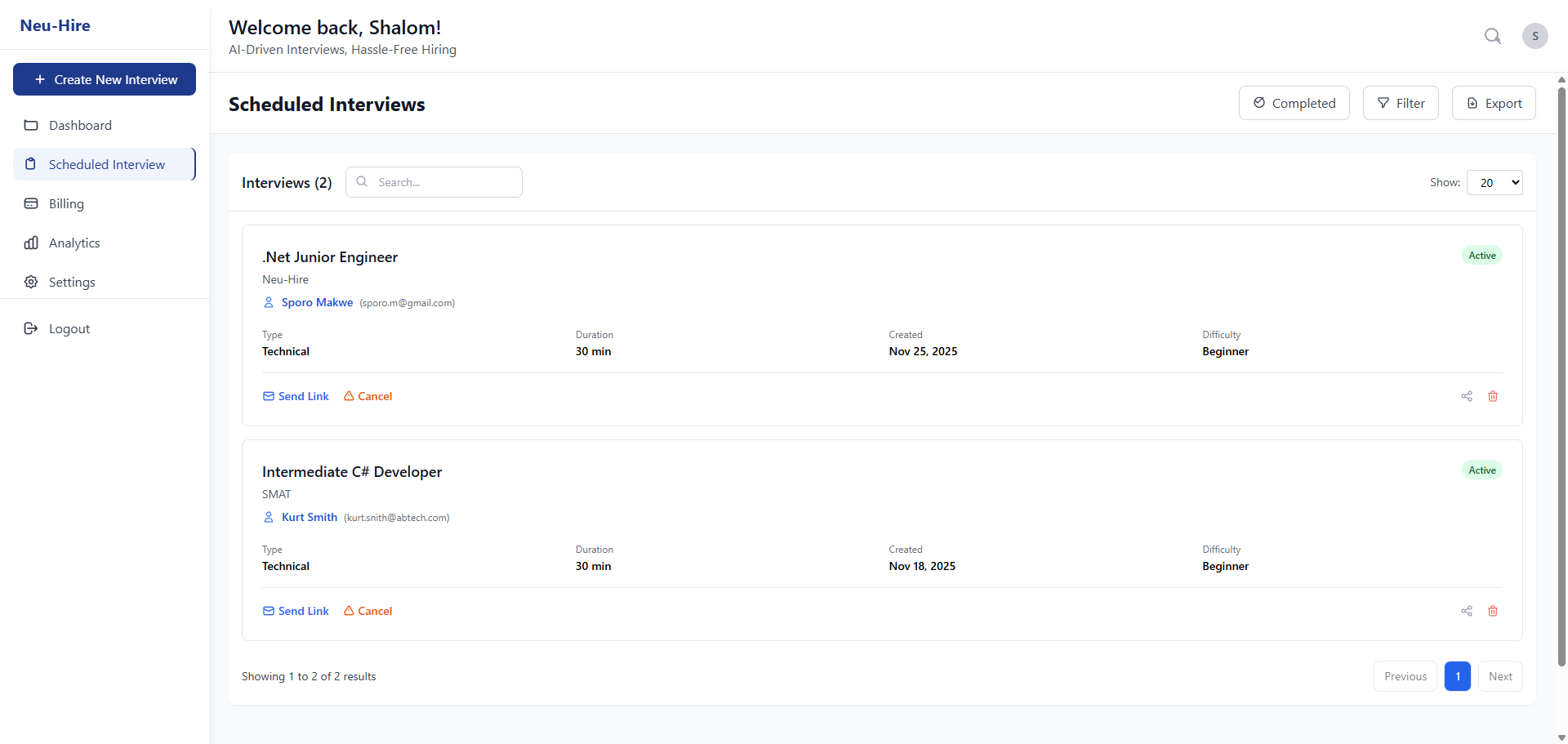Screen dimensions: 1568x744
Task: Toggle the Completed interviews filter
Action: [x=1294, y=103]
